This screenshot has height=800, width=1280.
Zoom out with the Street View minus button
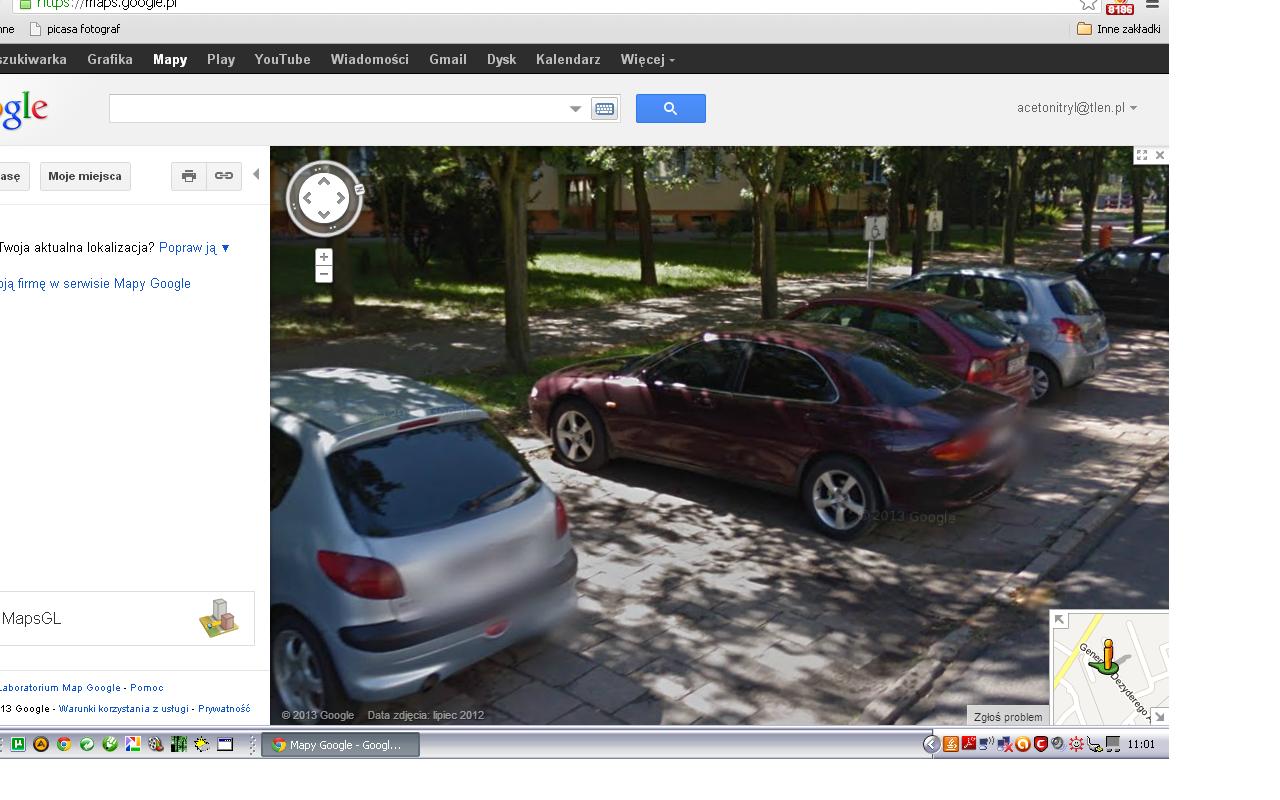click(x=323, y=274)
